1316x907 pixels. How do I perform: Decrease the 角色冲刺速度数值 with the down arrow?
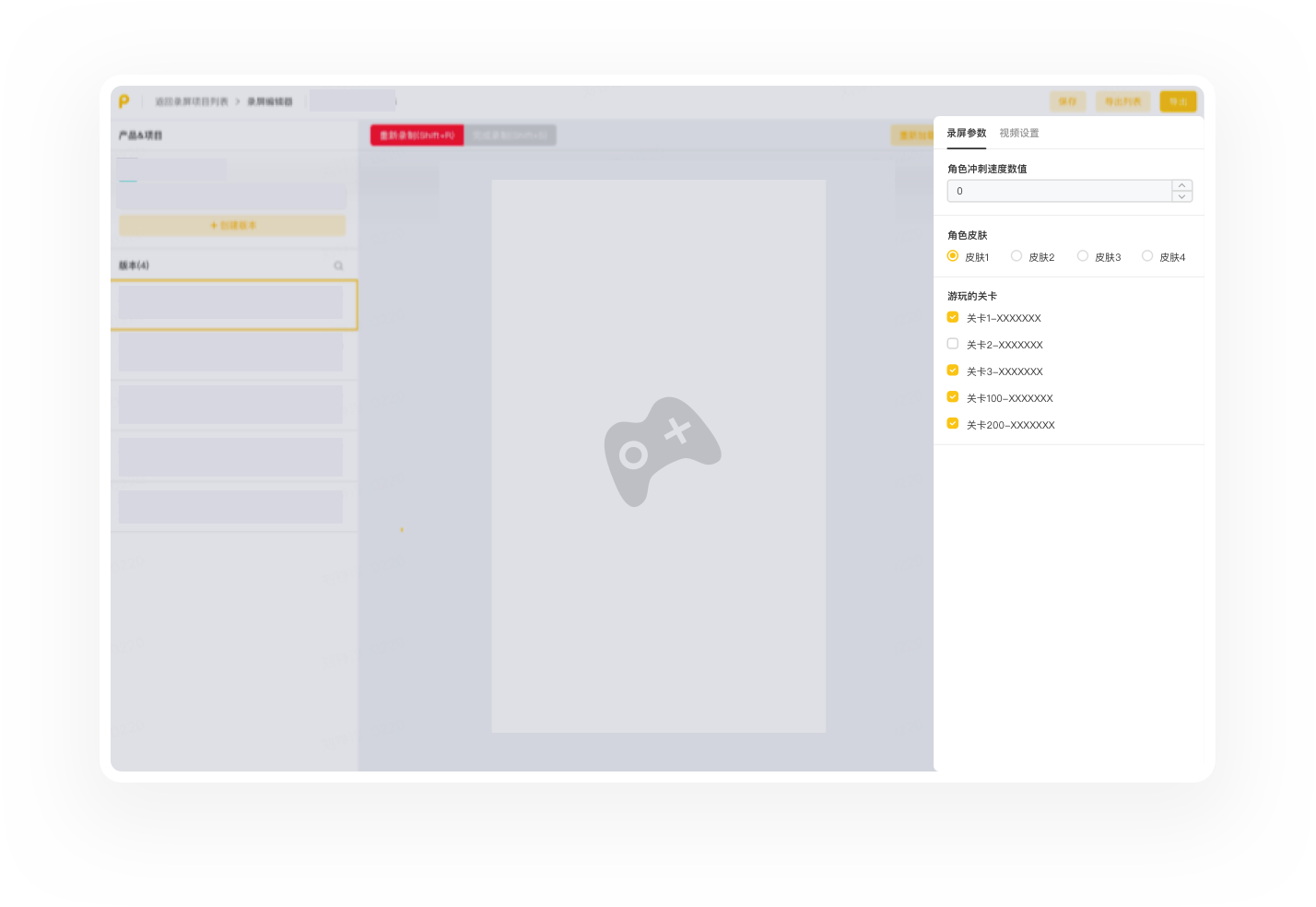(x=1181, y=196)
